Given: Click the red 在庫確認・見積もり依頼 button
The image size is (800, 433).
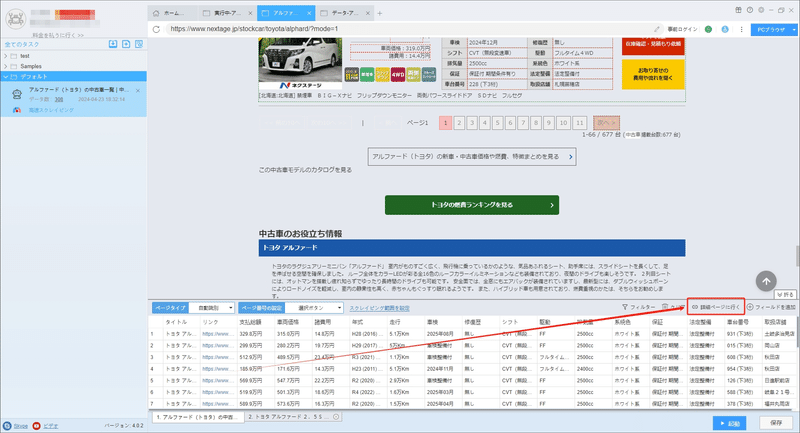Looking at the screenshot, I should pyautogui.click(x=653, y=46).
